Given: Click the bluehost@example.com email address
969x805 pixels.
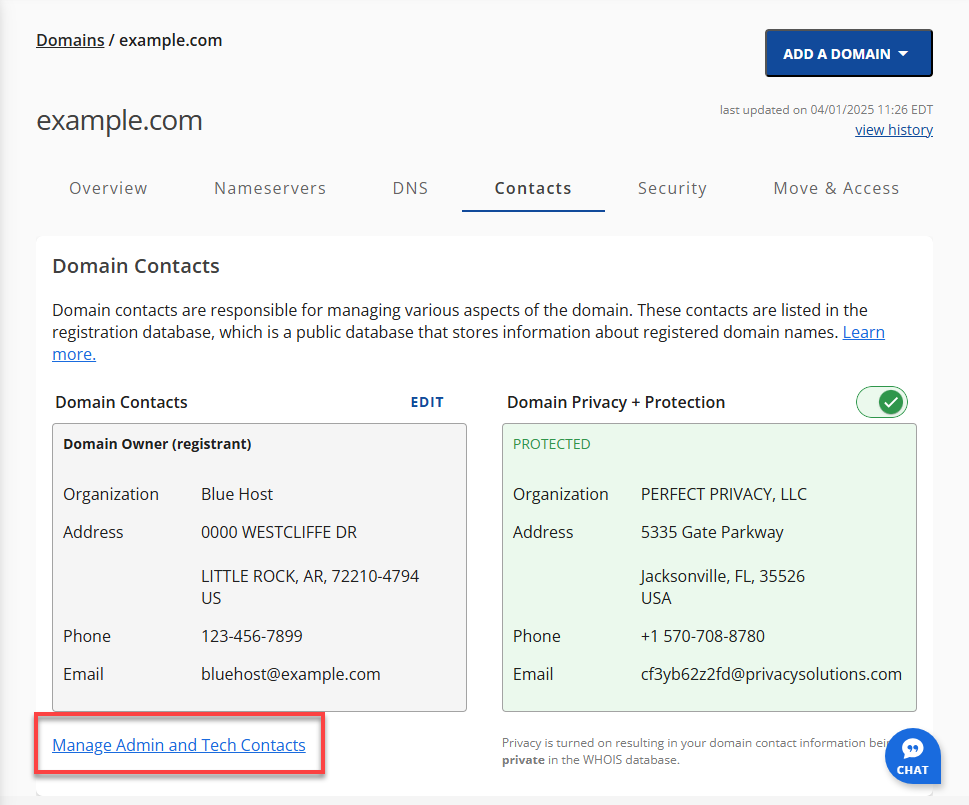Looking at the screenshot, I should coord(290,674).
